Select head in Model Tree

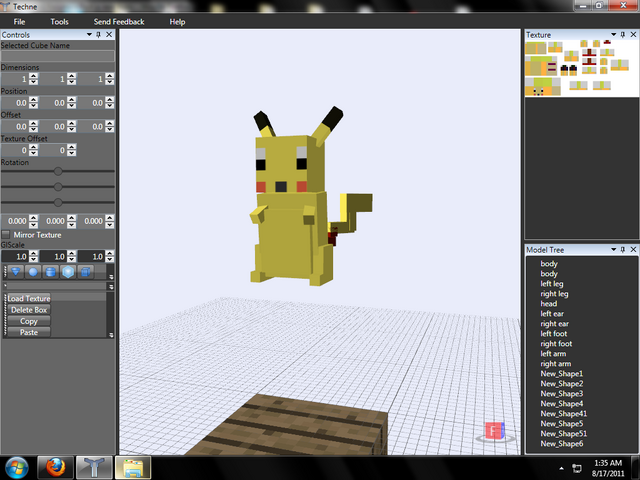pos(549,304)
